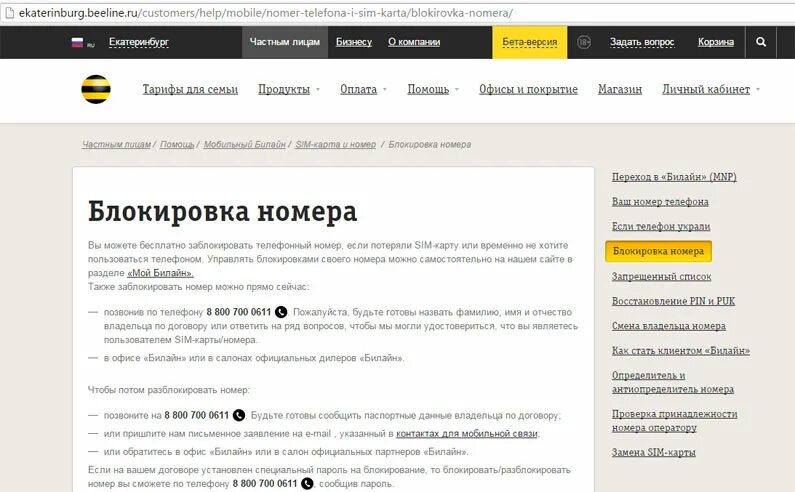Click breadcrumb Частным лицам
The image size is (795, 492).
click(x=117, y=145)
